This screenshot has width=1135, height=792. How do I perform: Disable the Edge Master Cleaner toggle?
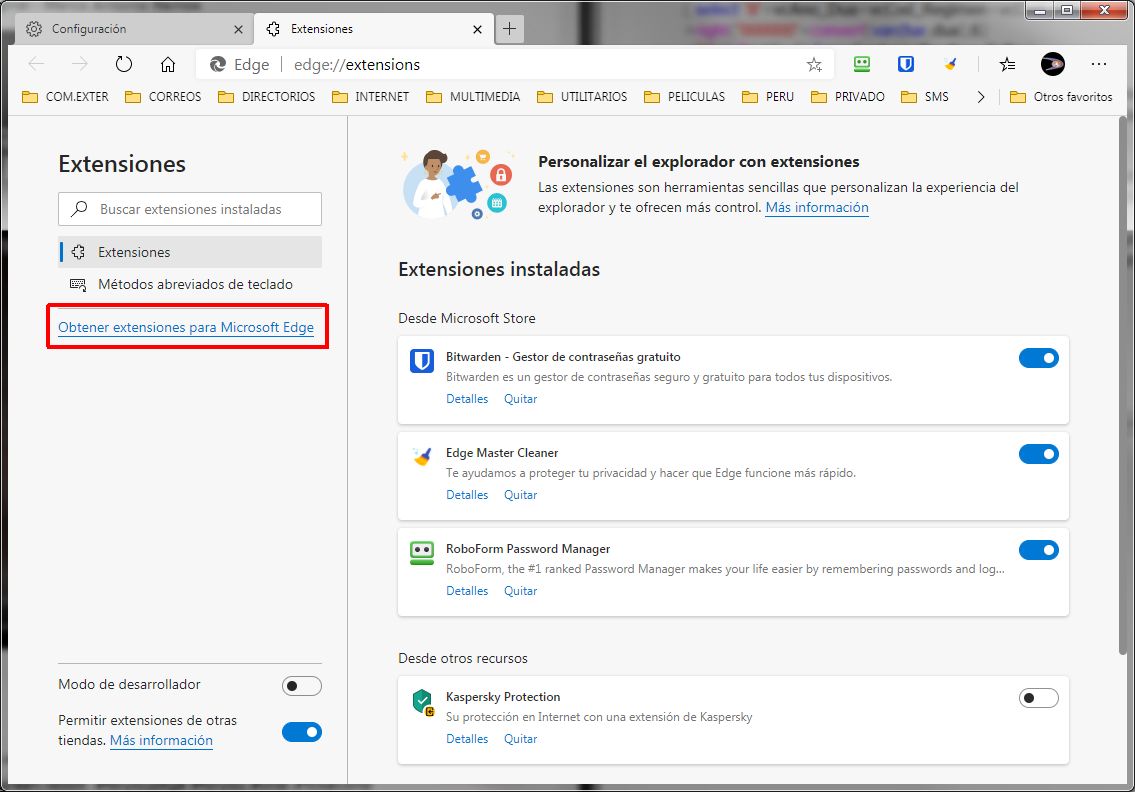coord(1038,454)
